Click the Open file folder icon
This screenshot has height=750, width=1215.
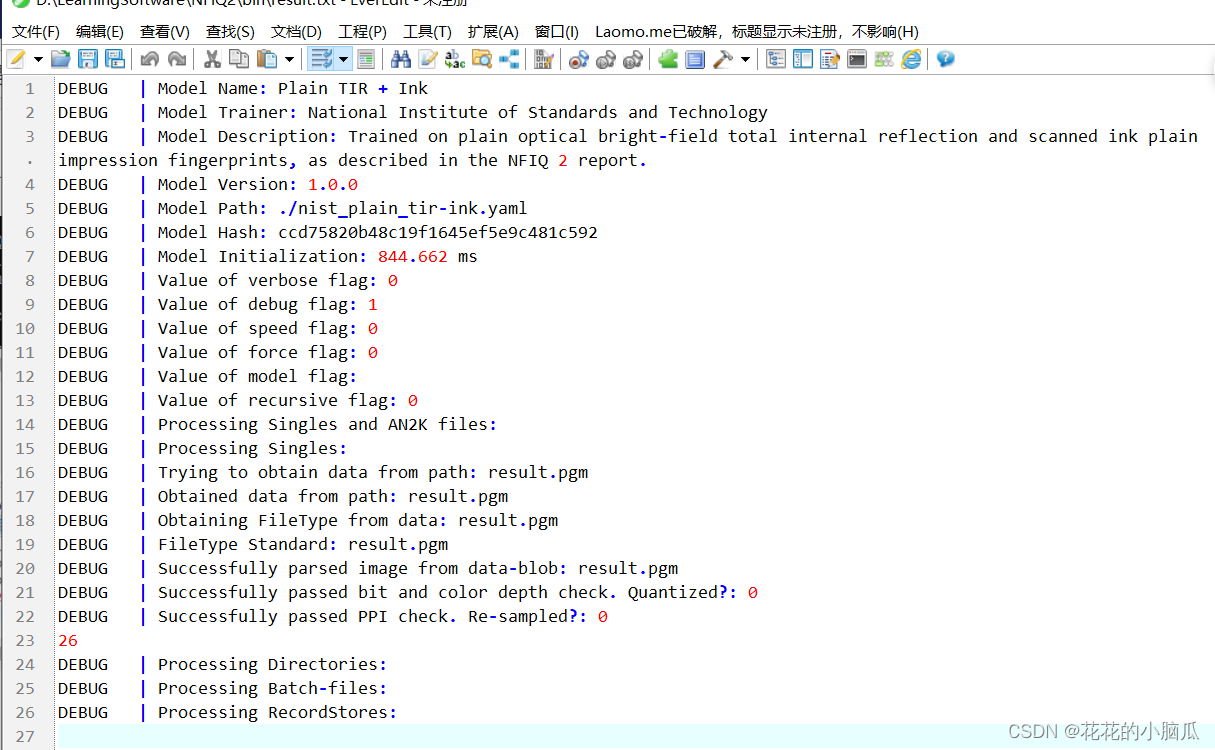pos(61,59)
